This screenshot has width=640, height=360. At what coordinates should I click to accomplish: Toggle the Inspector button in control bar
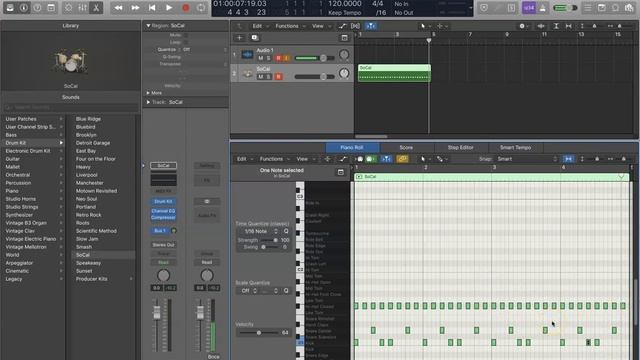coord(24,8)
